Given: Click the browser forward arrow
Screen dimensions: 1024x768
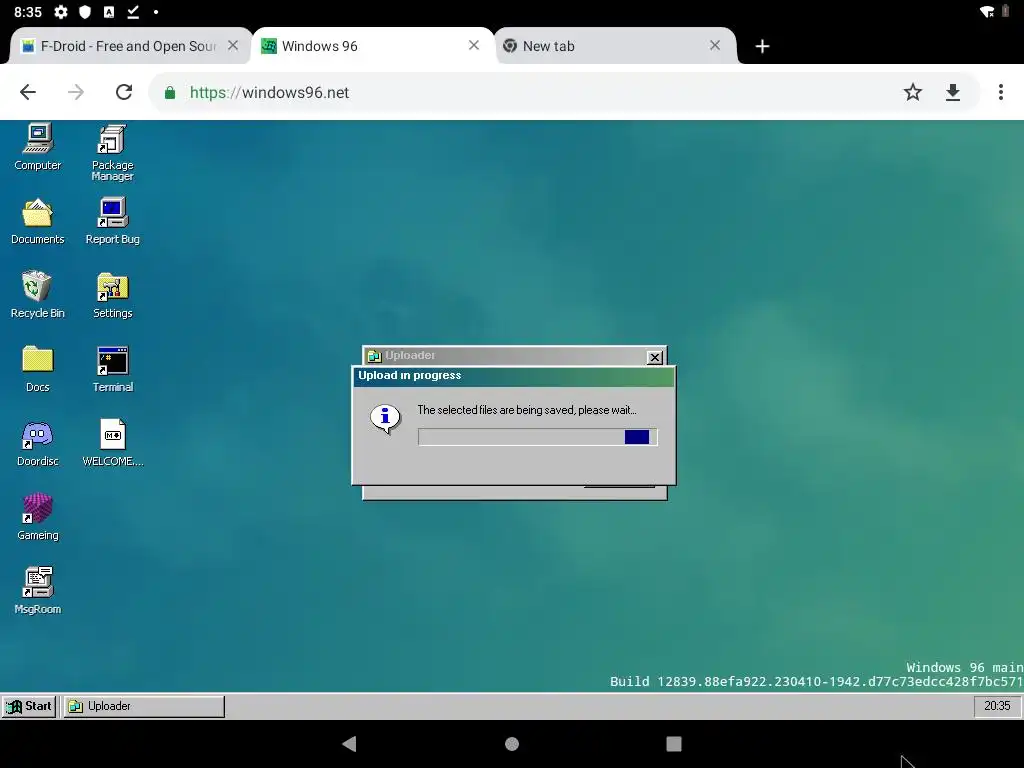Looking at the screenshot, I should (x=76, y=92).
